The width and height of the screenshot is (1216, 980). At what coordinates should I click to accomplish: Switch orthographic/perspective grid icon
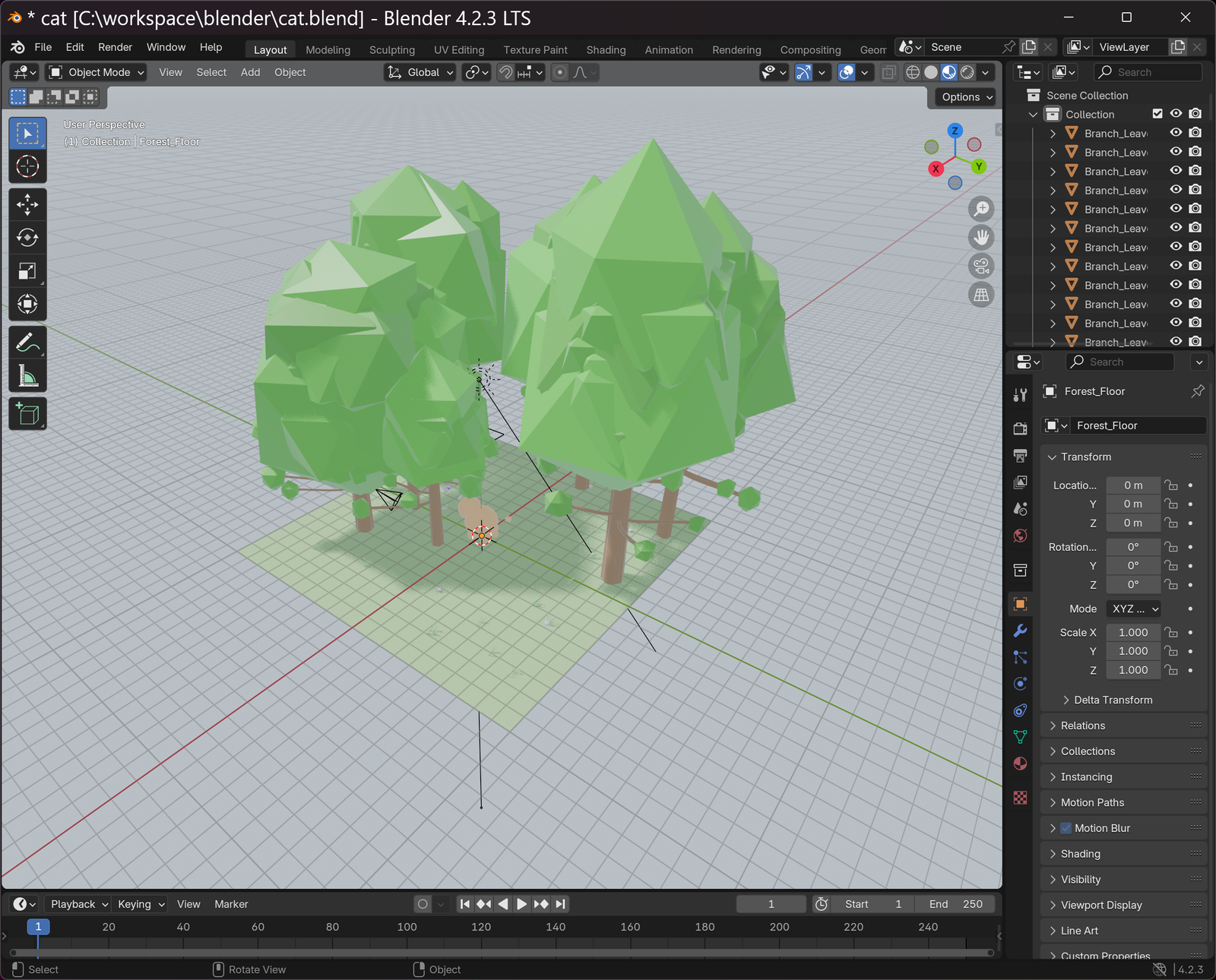pos(982,295)
